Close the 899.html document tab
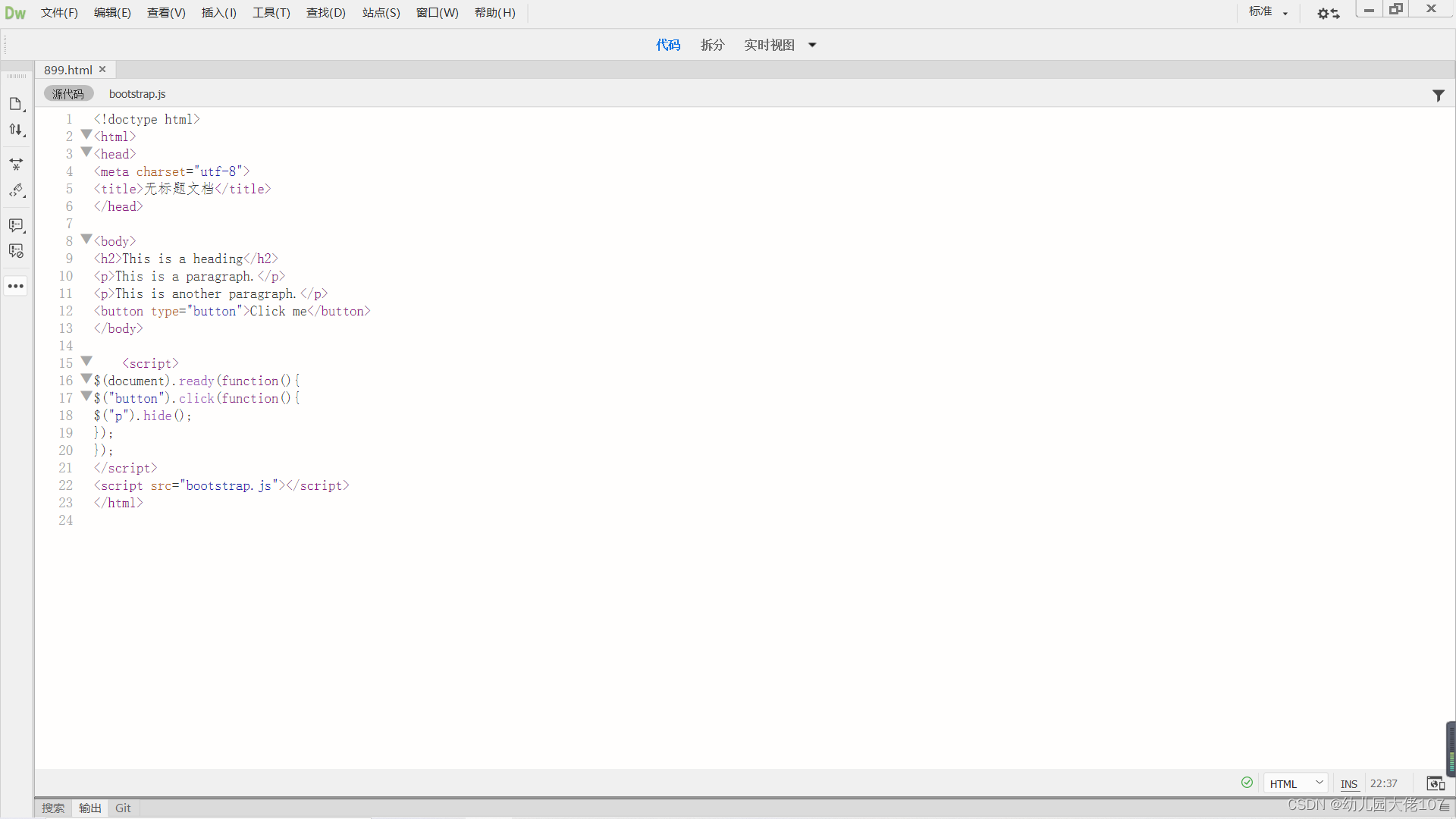The image size is (1456, 819). coord(102,69)
